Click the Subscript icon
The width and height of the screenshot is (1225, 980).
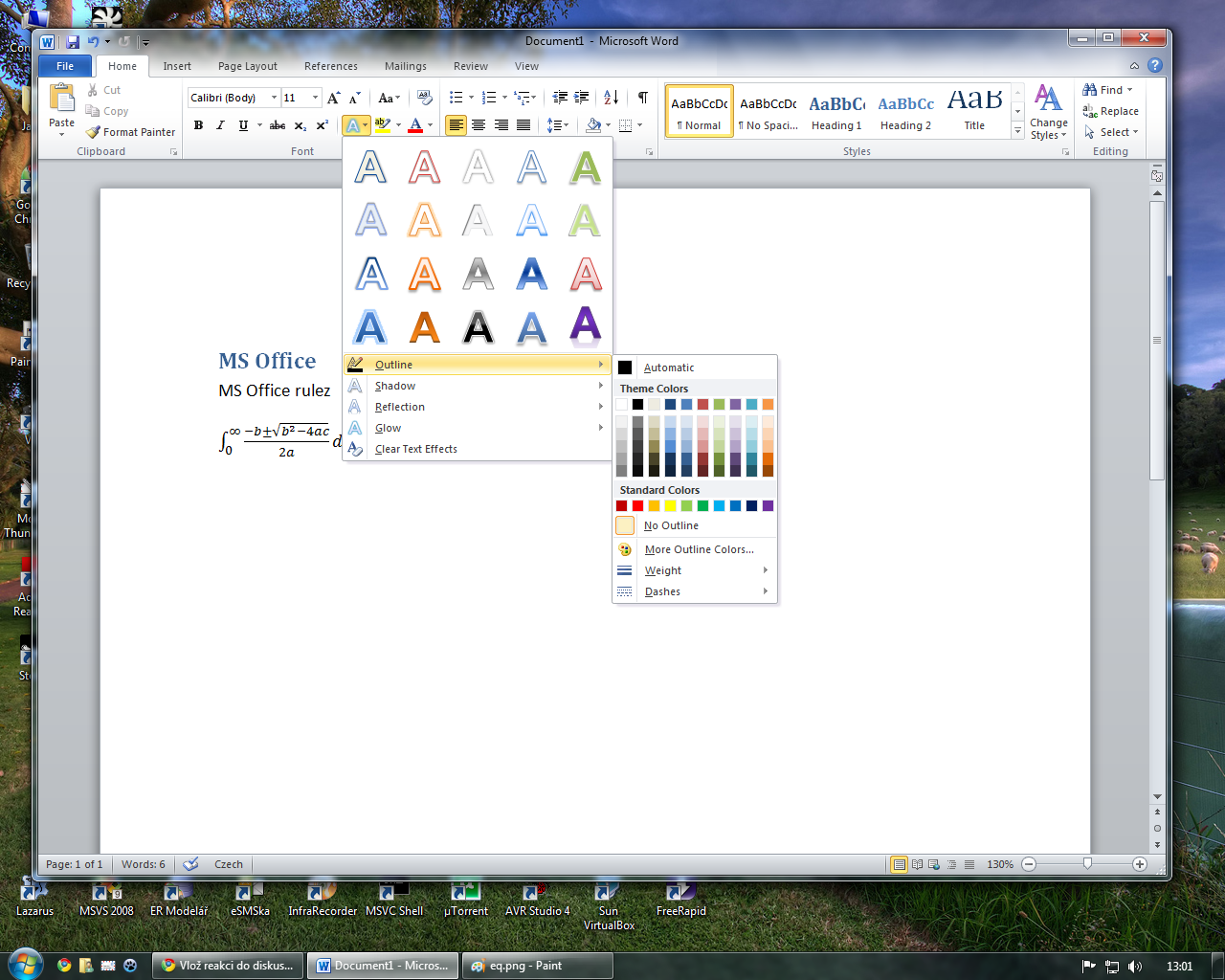(x=300, y=125)
